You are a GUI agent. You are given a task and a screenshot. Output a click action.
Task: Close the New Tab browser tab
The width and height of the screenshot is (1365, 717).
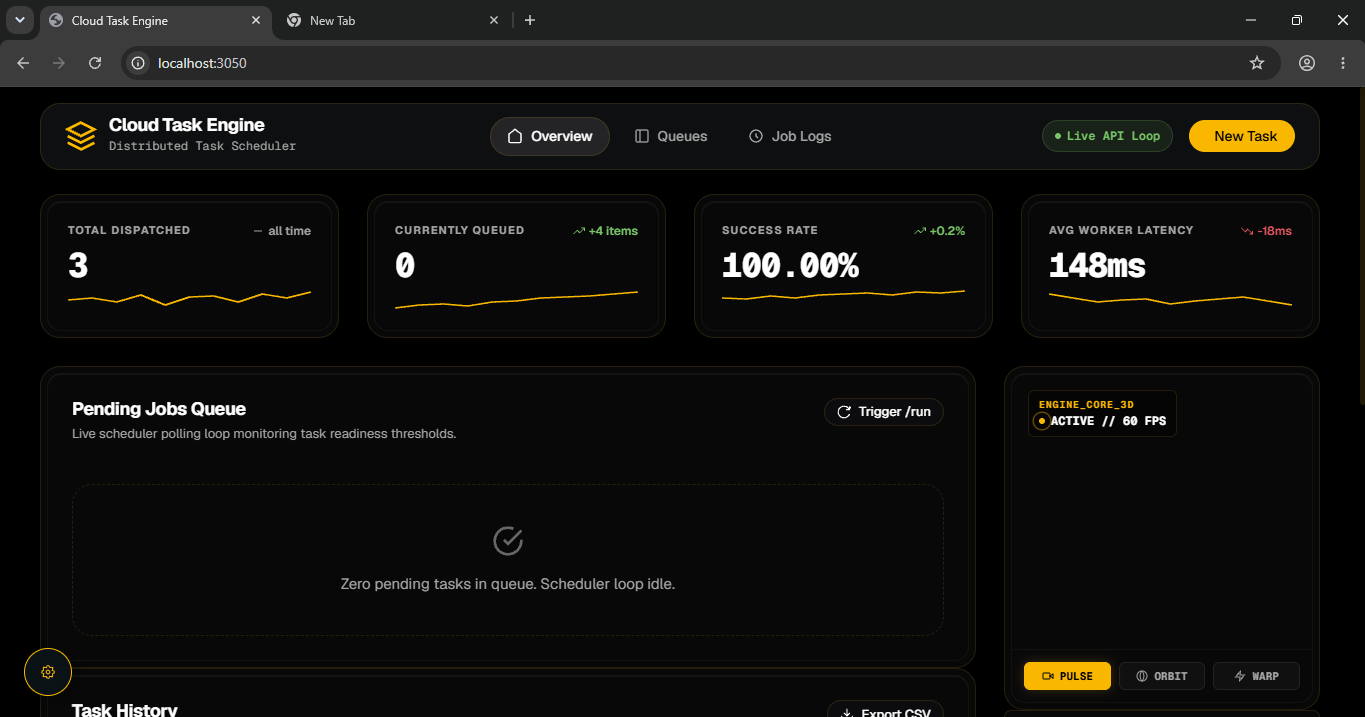[x=494, y=20]
